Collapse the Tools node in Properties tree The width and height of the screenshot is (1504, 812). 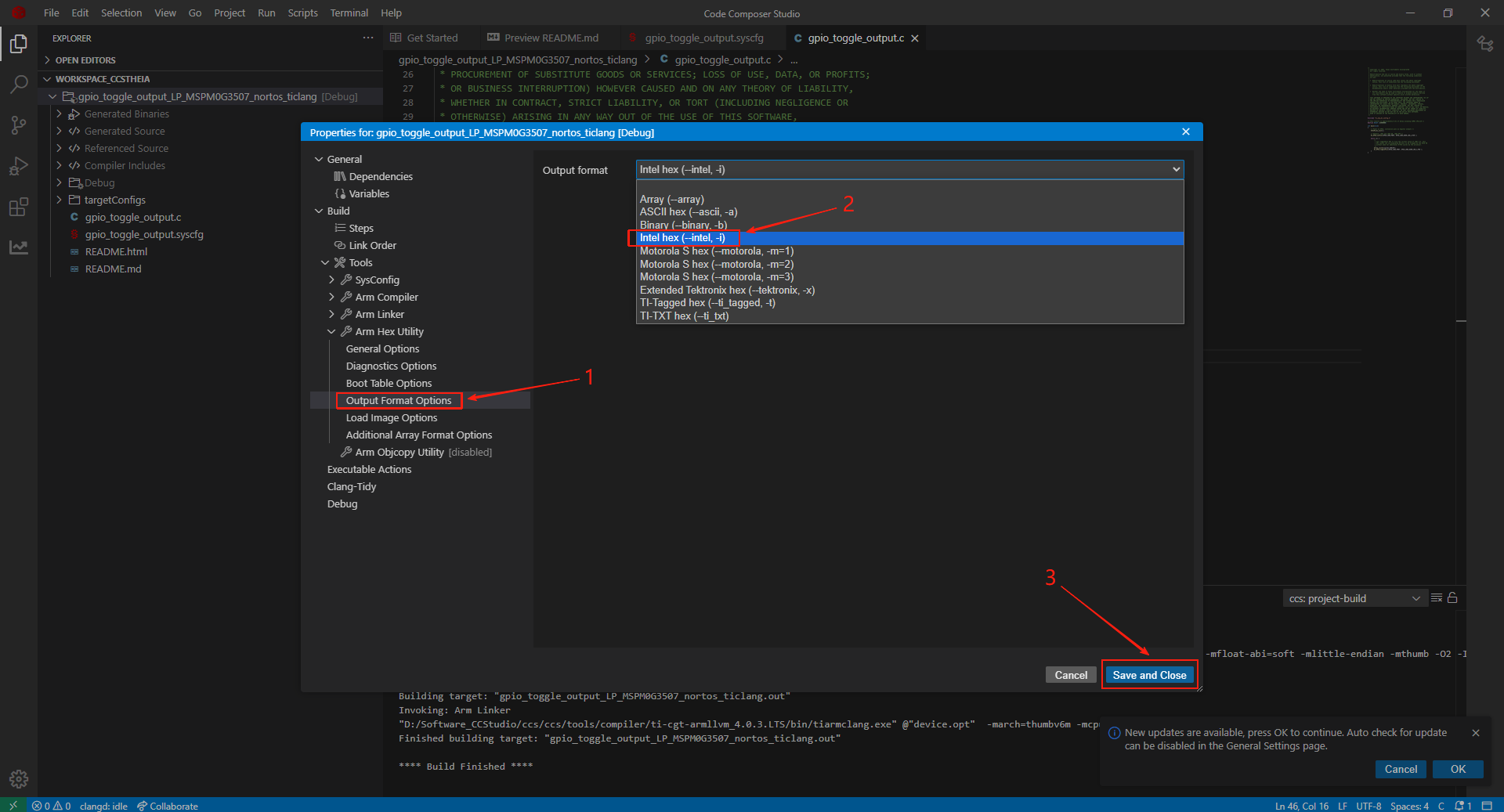click(325, 262)
